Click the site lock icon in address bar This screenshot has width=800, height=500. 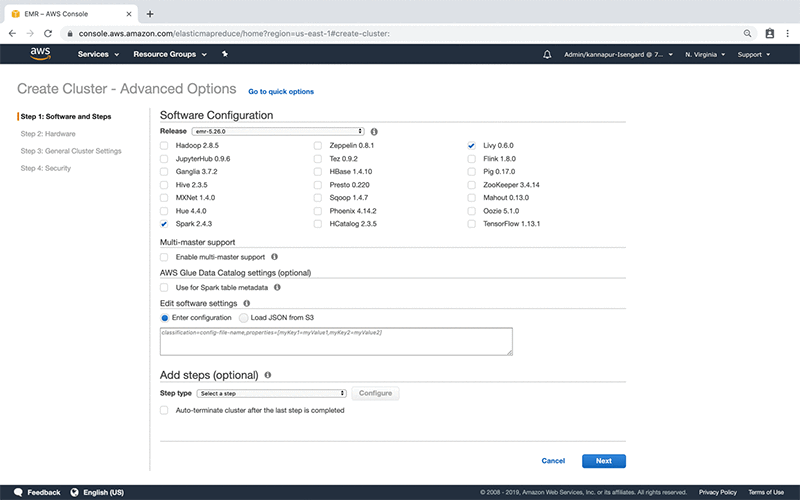point(70,34)
